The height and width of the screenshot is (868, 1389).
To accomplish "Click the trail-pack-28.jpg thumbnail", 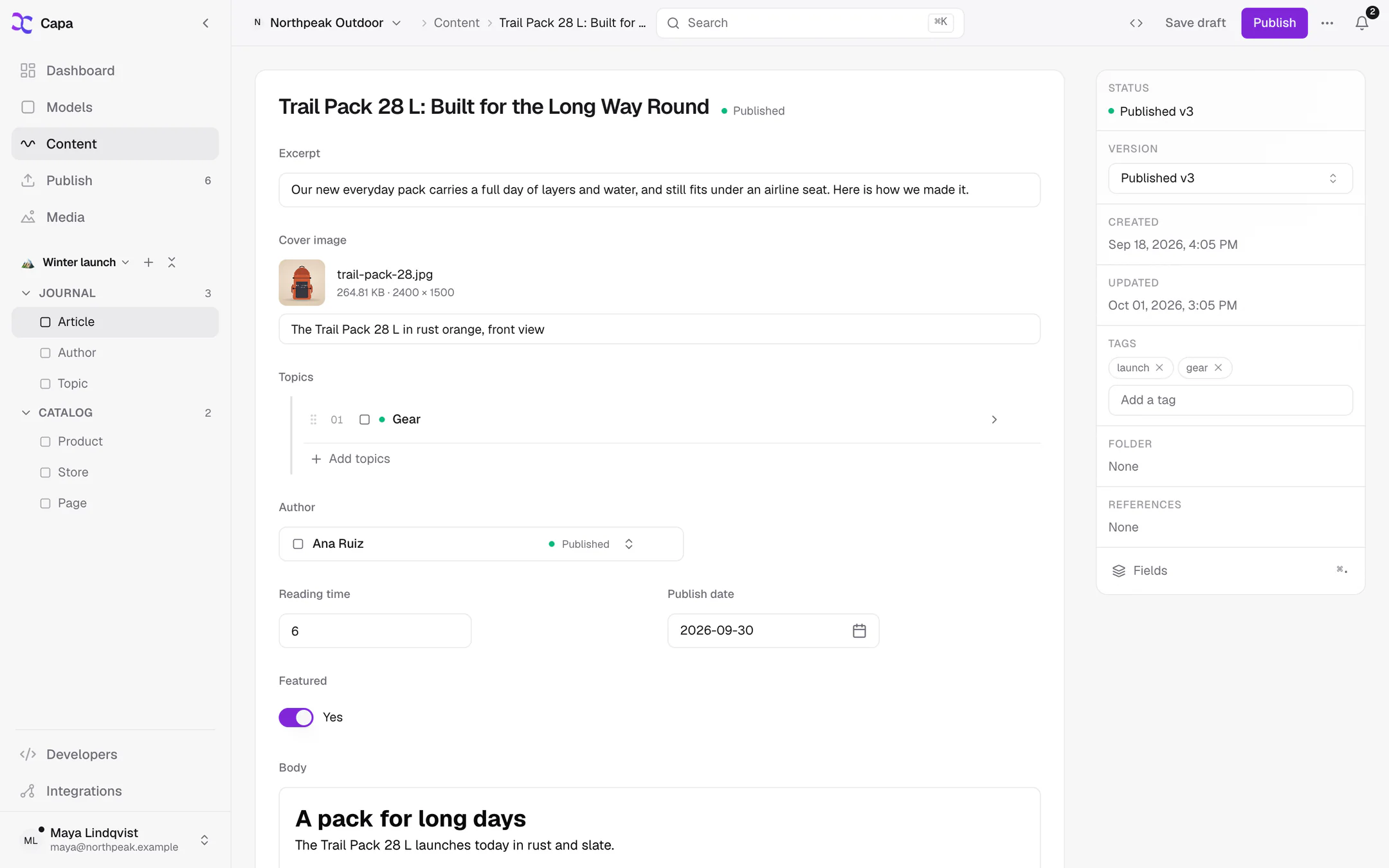I will [302, 283].
